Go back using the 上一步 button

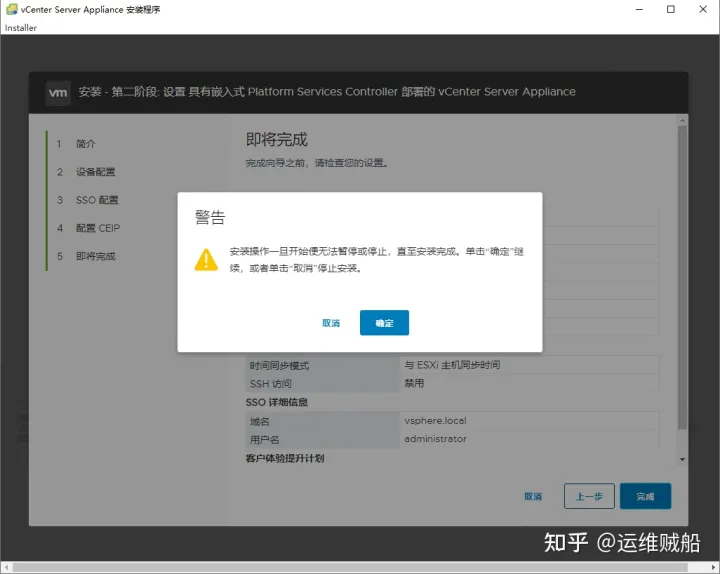pos(589,496)
